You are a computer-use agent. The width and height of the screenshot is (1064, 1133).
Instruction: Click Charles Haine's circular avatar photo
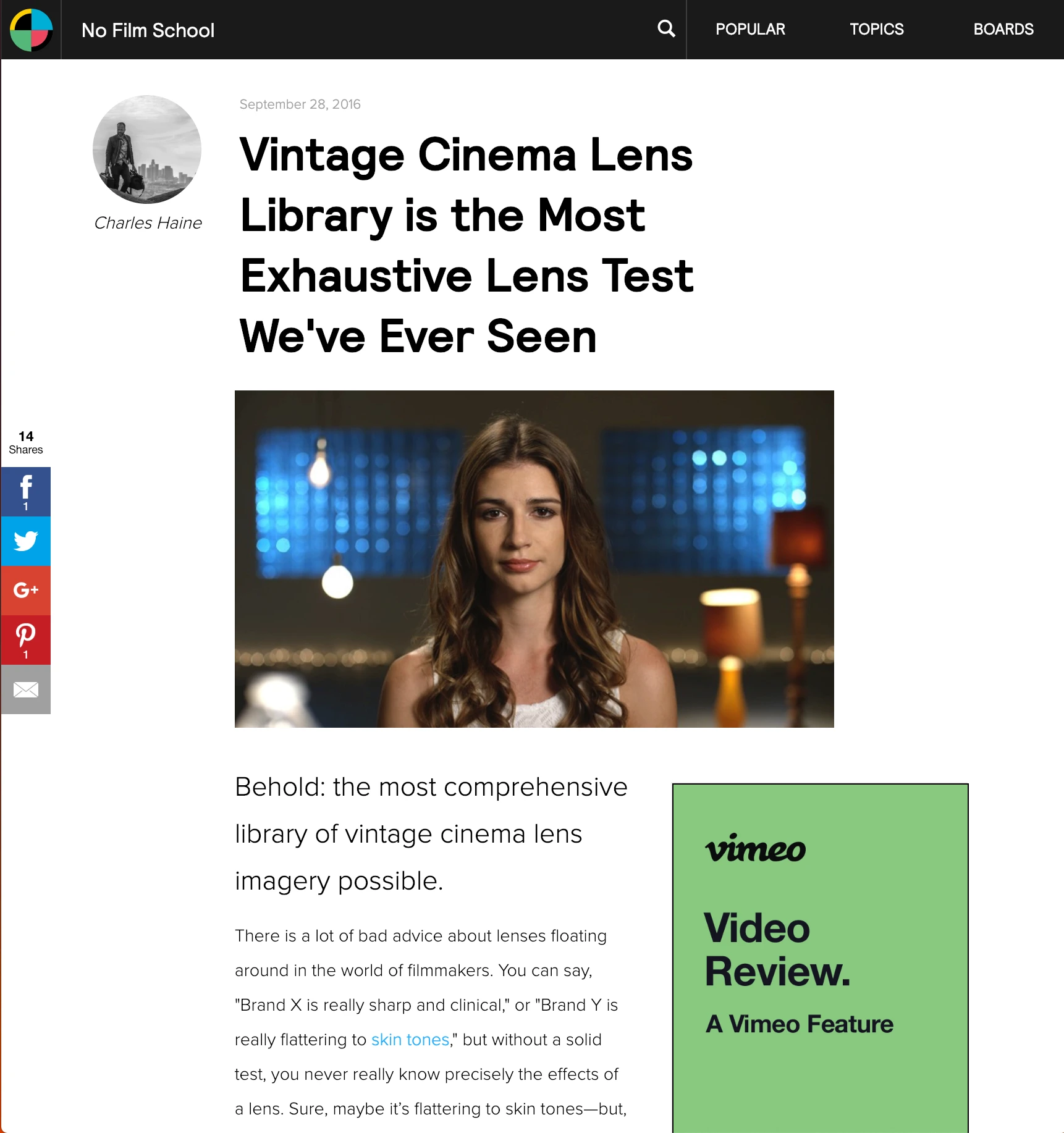pos(147,149)
